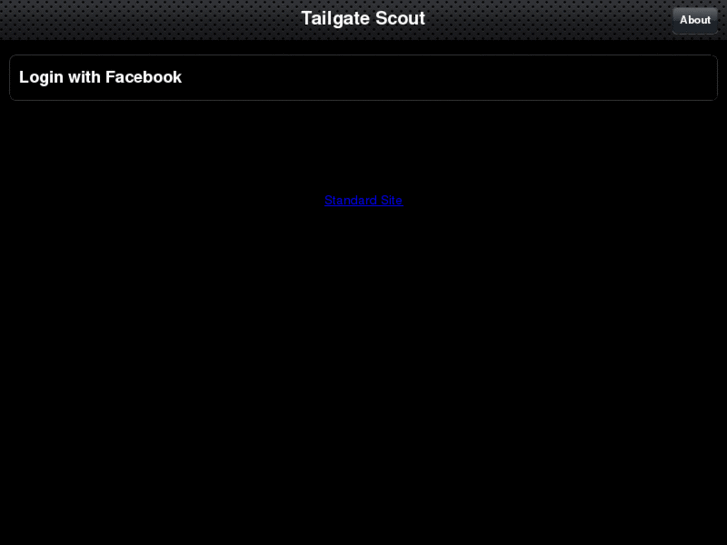Sign in using the Facebook option
Viewport: 727px width, 545px height.
point(364,77)
